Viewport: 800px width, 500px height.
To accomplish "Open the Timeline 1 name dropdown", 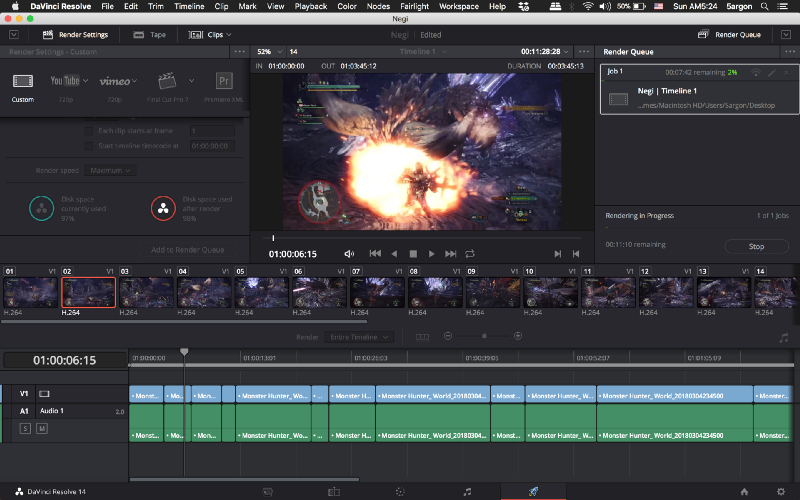I will (x=423, y=52).
